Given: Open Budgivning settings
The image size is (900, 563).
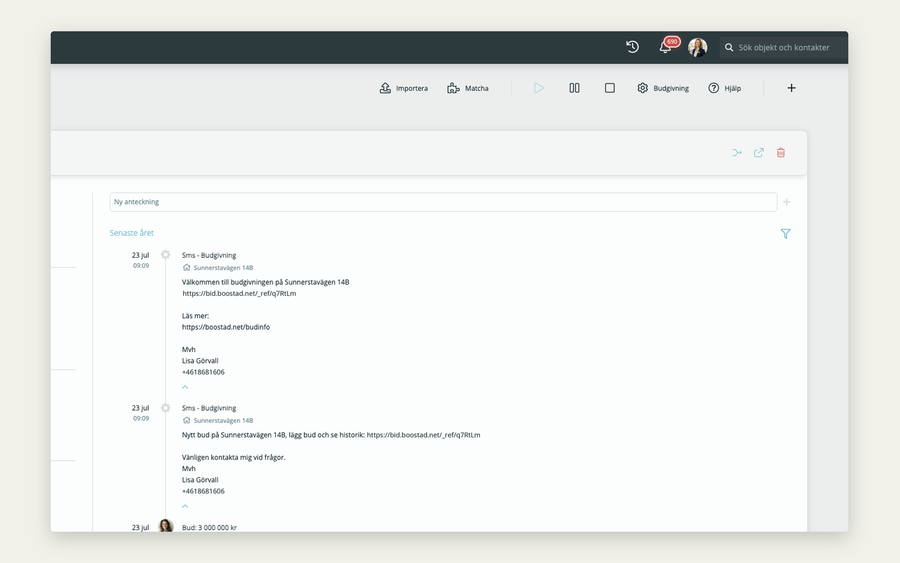Looking at the screenshot, I should pyautogui.click(x=663, y=88).
